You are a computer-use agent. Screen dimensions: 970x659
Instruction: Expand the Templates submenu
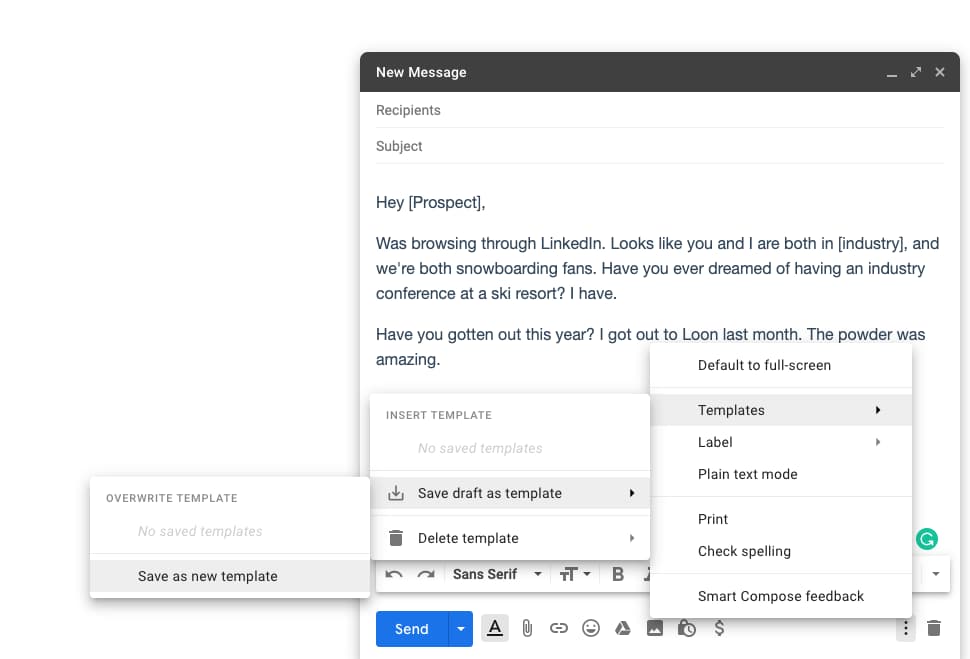(780, 410)
